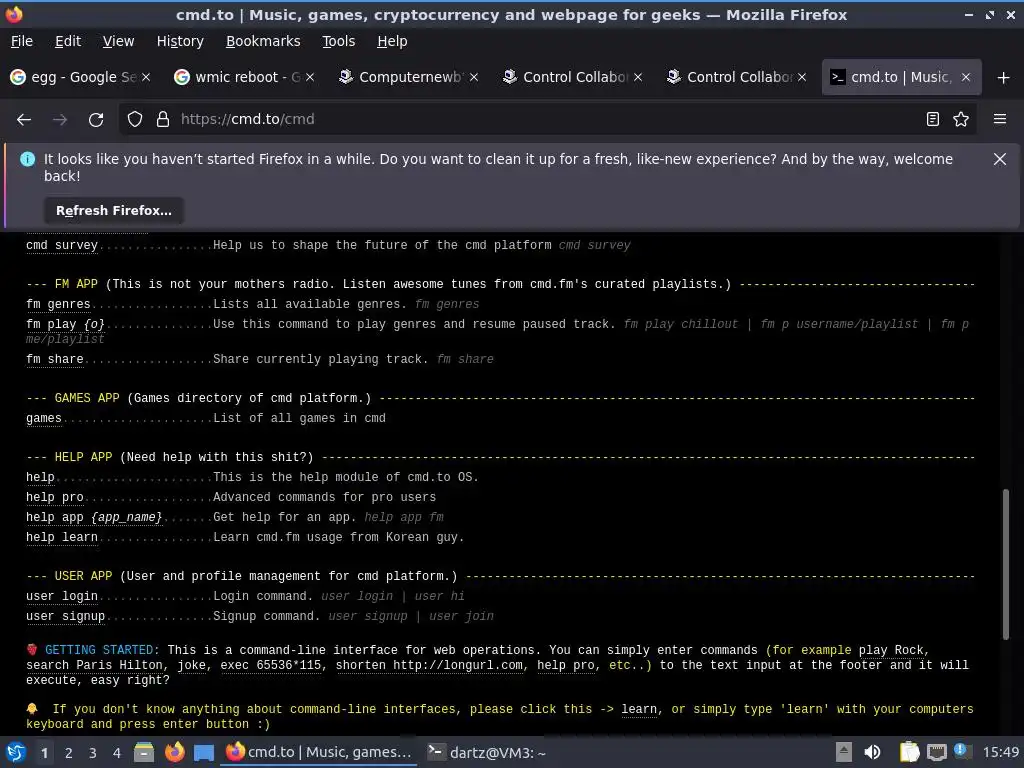Screen dimensions: 1024x768
Task: Open the History menu
Action: [x=180, y=41]
